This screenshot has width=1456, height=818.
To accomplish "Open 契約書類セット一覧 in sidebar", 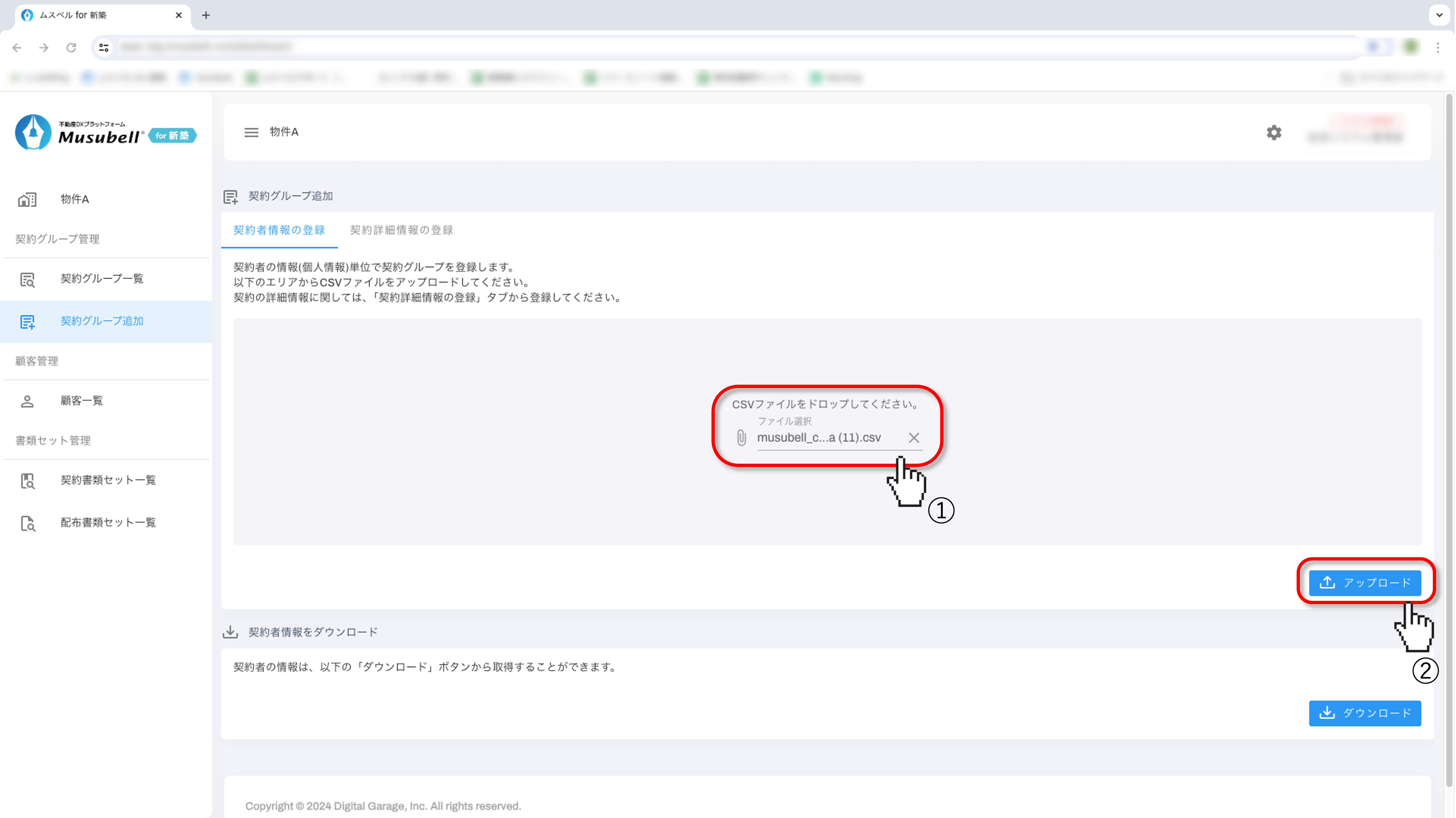I will [x=107, y=480].
